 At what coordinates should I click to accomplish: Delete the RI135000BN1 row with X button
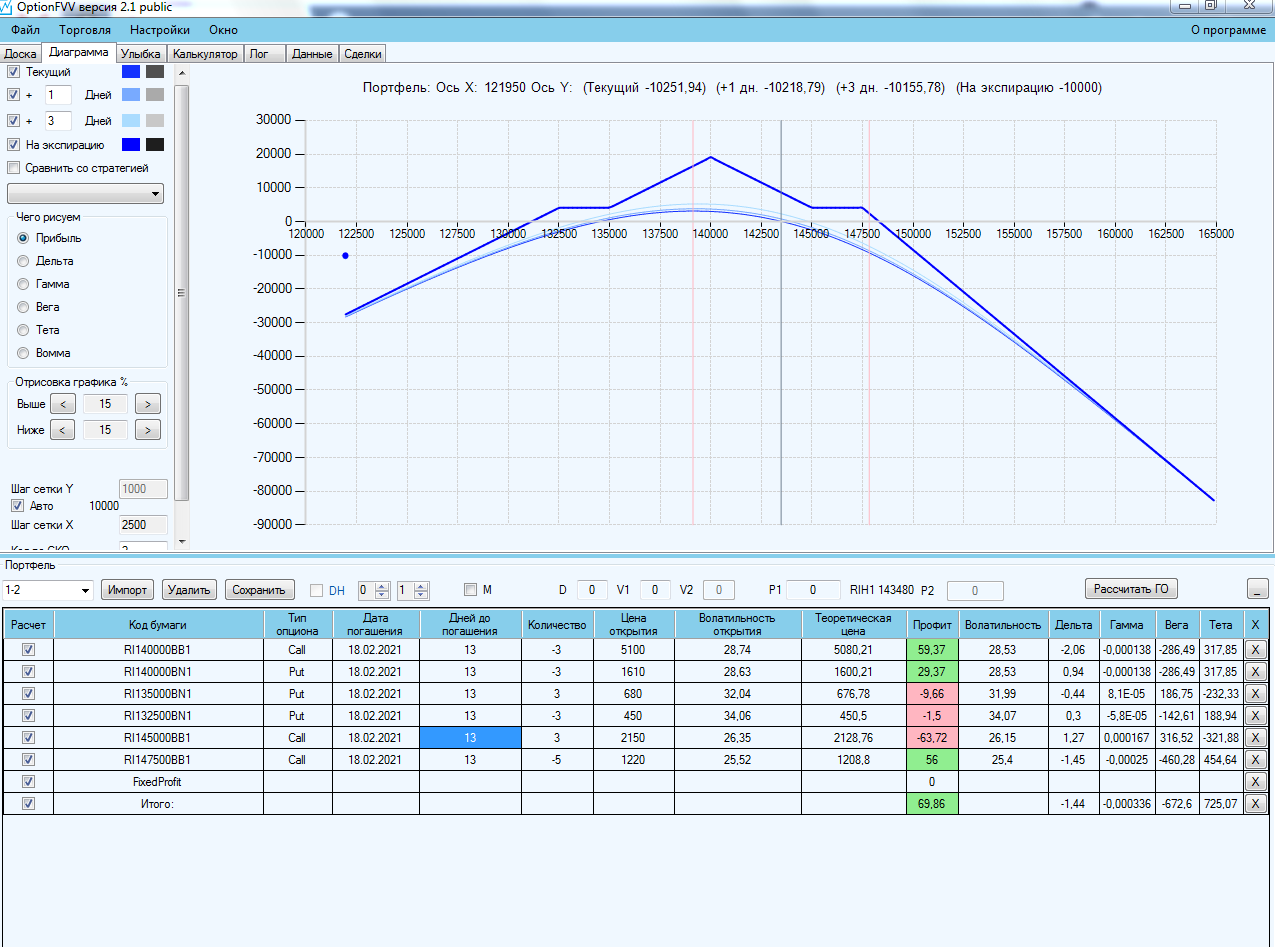[1256, 693]
